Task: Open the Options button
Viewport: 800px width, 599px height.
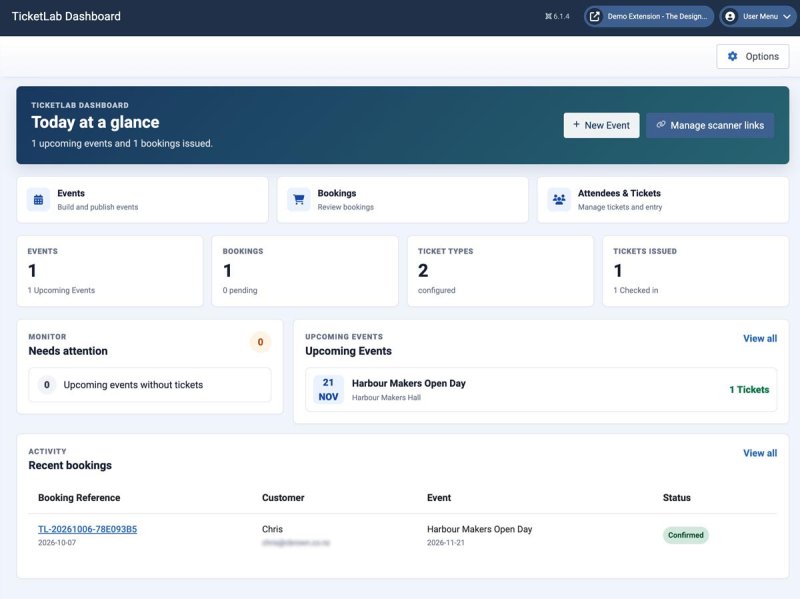Action: tap(753, 56)
